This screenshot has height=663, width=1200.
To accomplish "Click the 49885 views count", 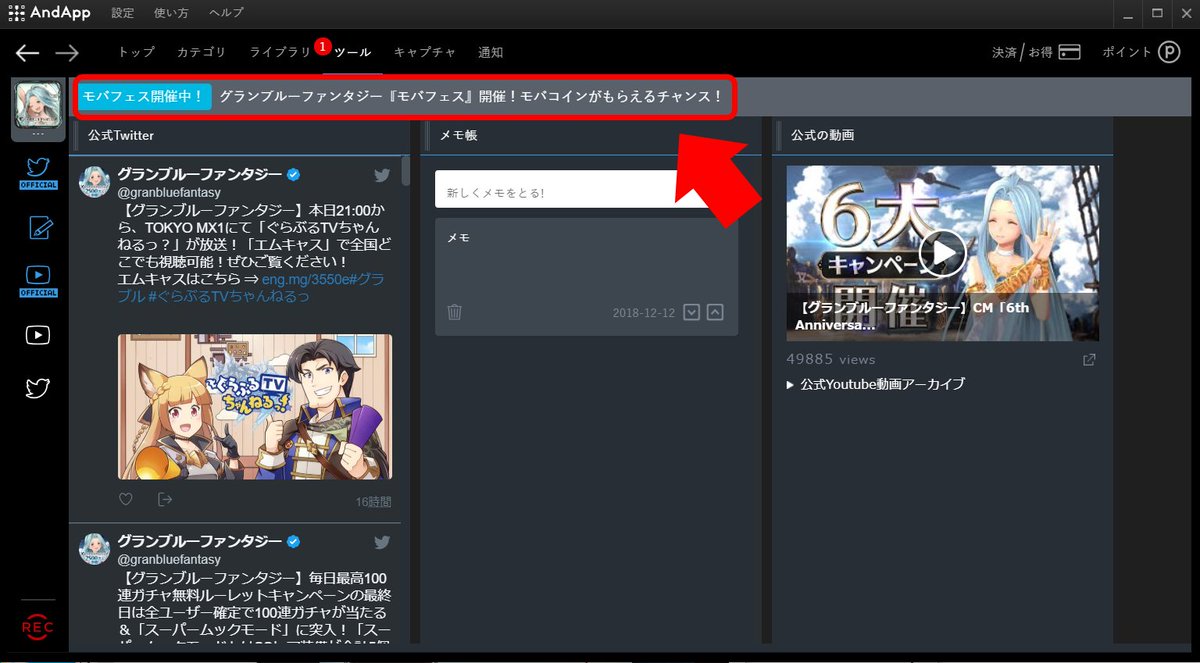I will (830, 359).
